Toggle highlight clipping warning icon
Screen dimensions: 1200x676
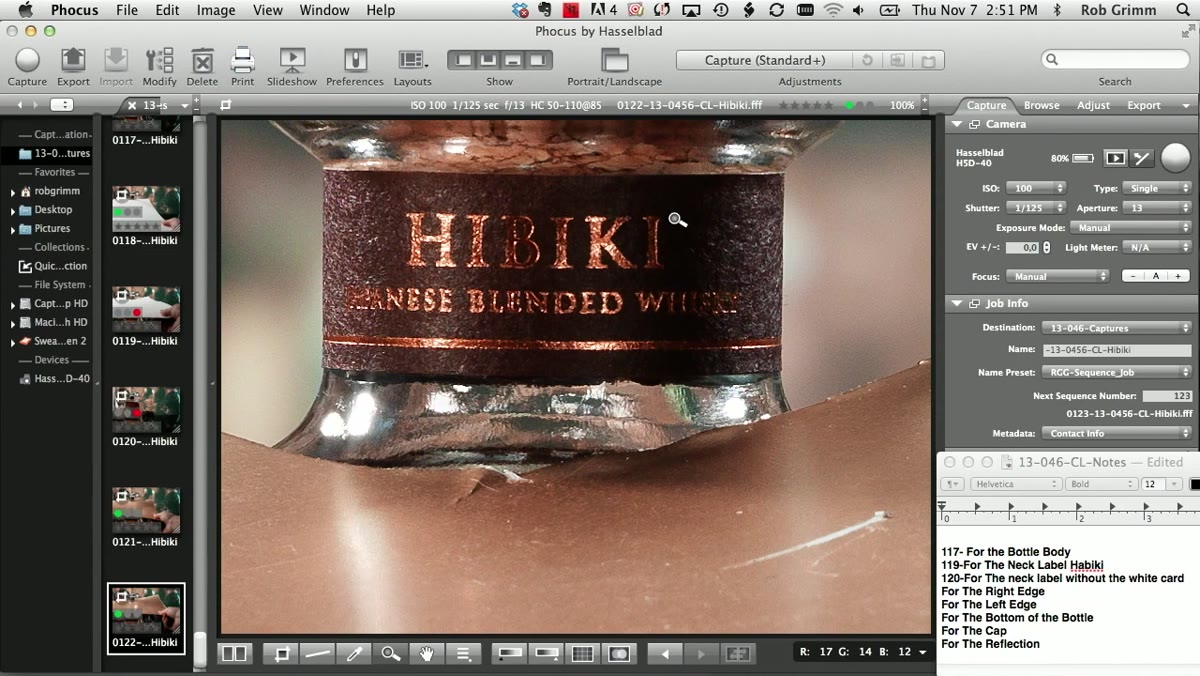(547, 653)
